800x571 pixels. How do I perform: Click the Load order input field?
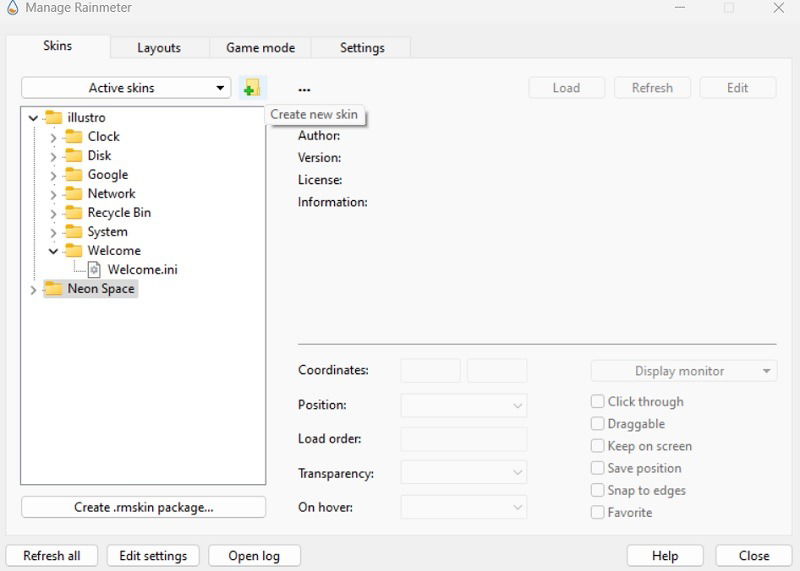pos(464,439)
